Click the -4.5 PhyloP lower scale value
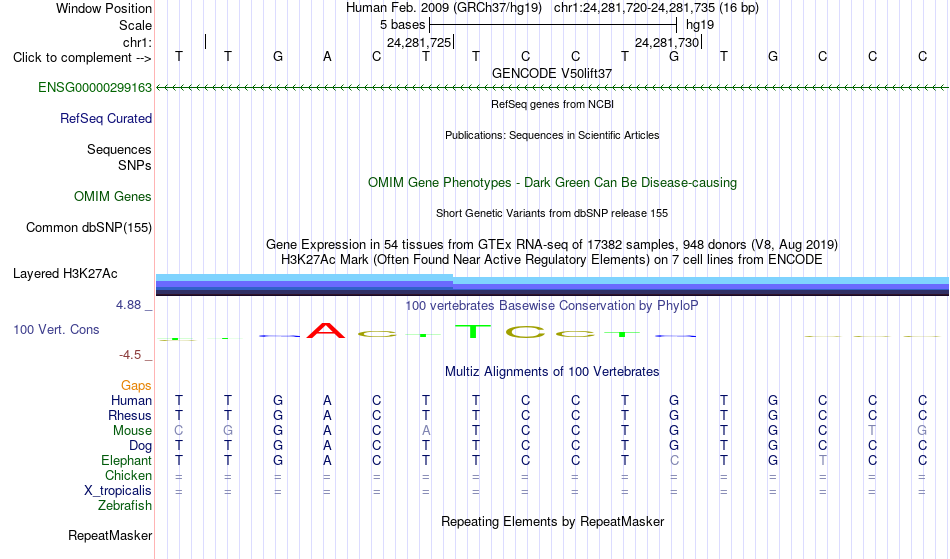Screen dimensions: 950x559 click(x=130, y=354)
